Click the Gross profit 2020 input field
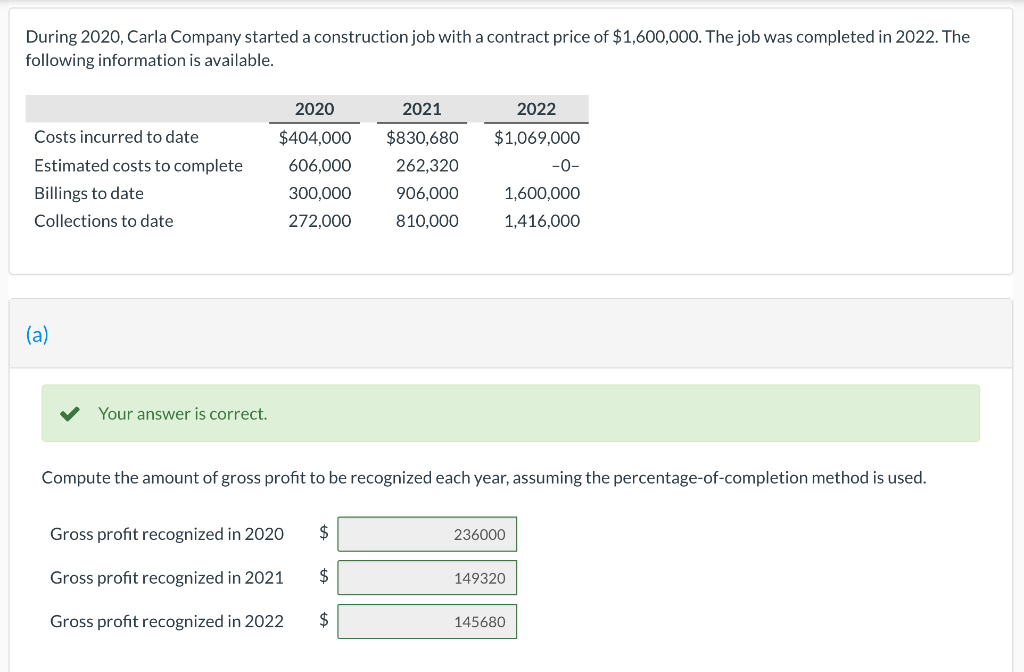1024x672 pixels. pyautogui.click(x=427, y=534)
